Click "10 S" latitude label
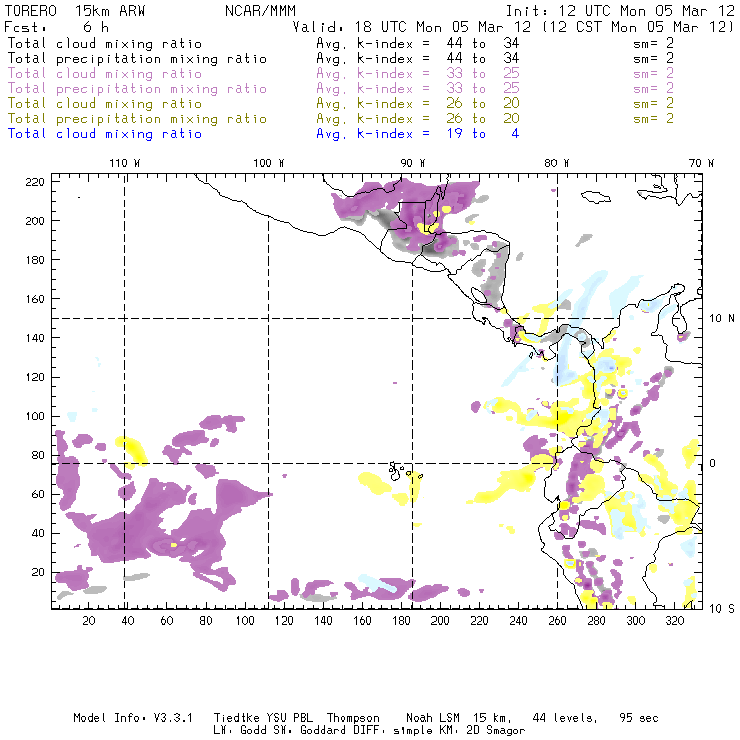 (x=722, y=609)
